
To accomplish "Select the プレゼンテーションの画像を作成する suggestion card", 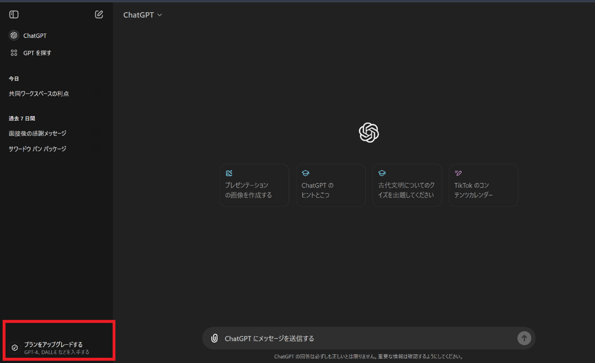I will click(254, 185).
